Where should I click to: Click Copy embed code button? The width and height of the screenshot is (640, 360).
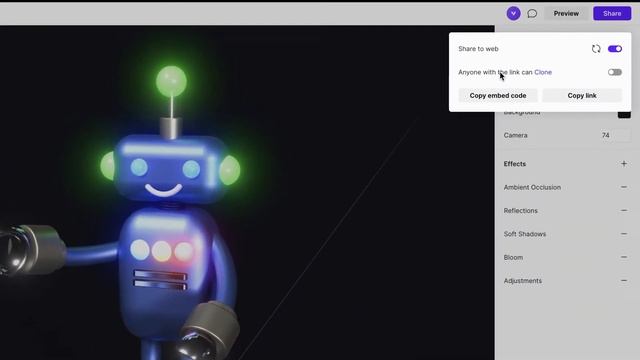(x=498, y=96)
